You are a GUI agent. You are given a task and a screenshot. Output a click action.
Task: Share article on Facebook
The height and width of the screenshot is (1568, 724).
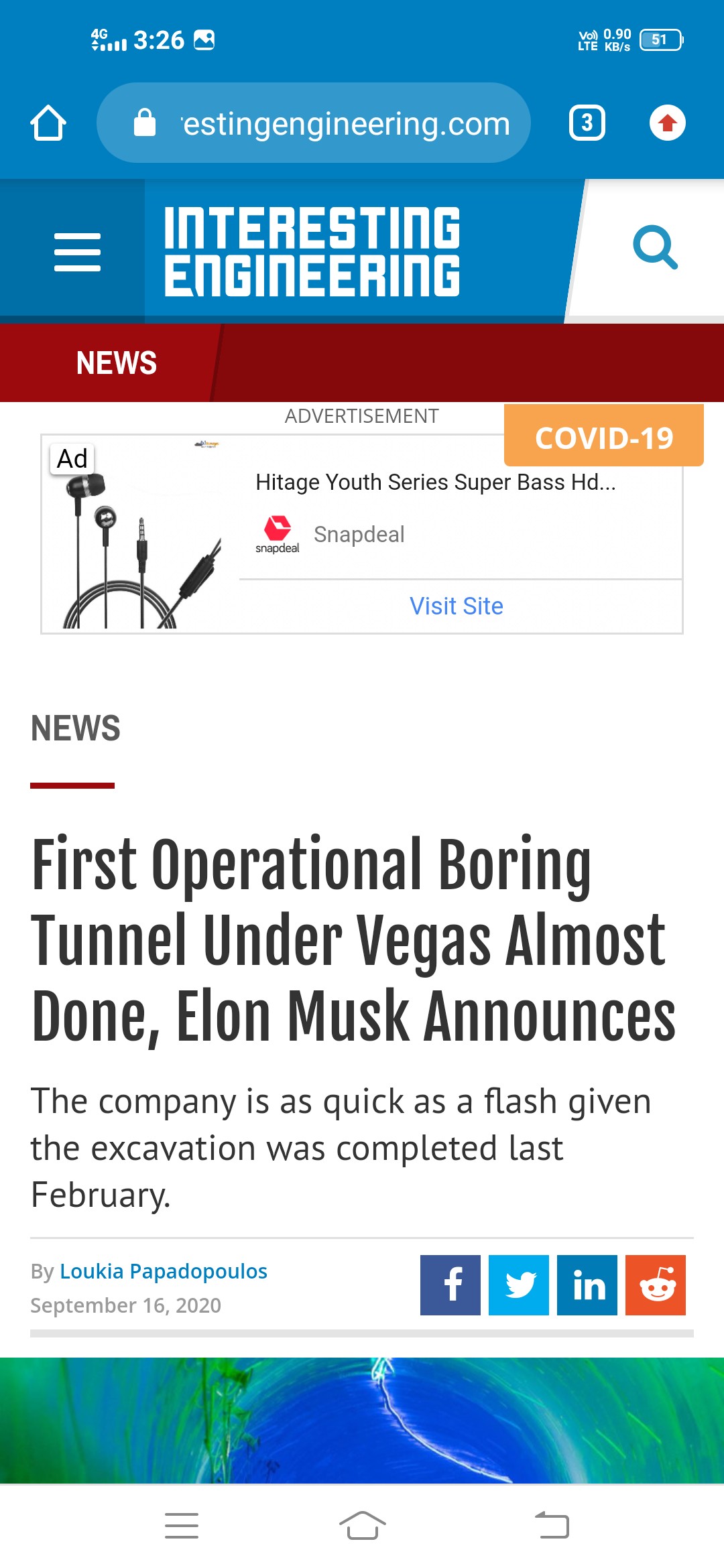[450, 1285]
